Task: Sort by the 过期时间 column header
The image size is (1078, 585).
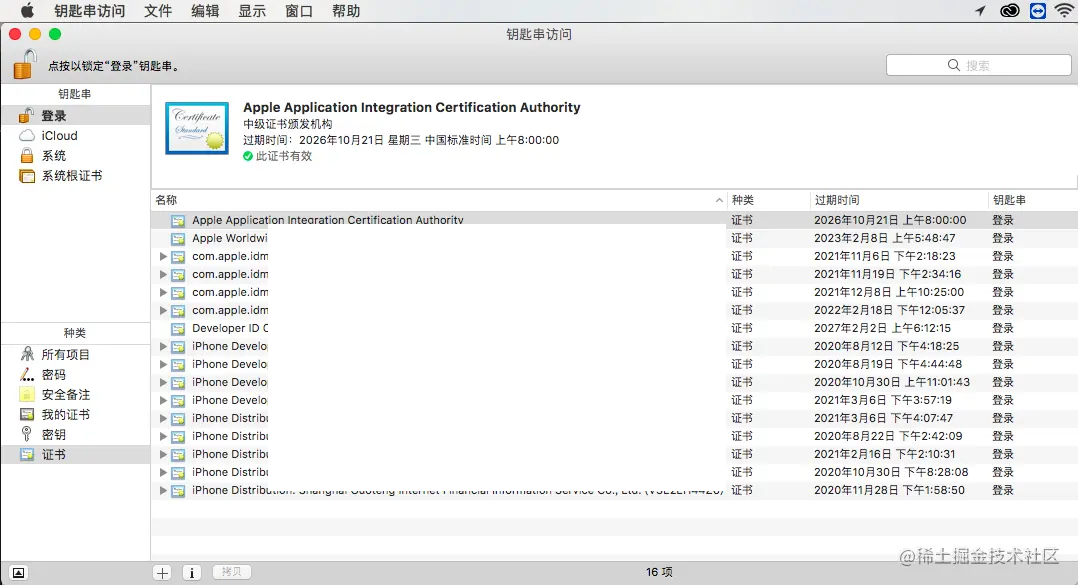Action: coord(899,200)
